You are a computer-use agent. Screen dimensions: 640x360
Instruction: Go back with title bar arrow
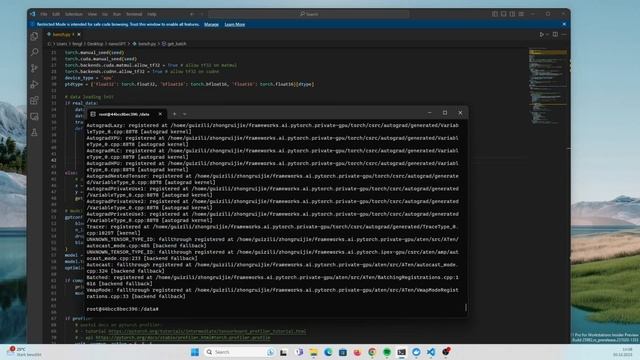(x=191, y=14)
